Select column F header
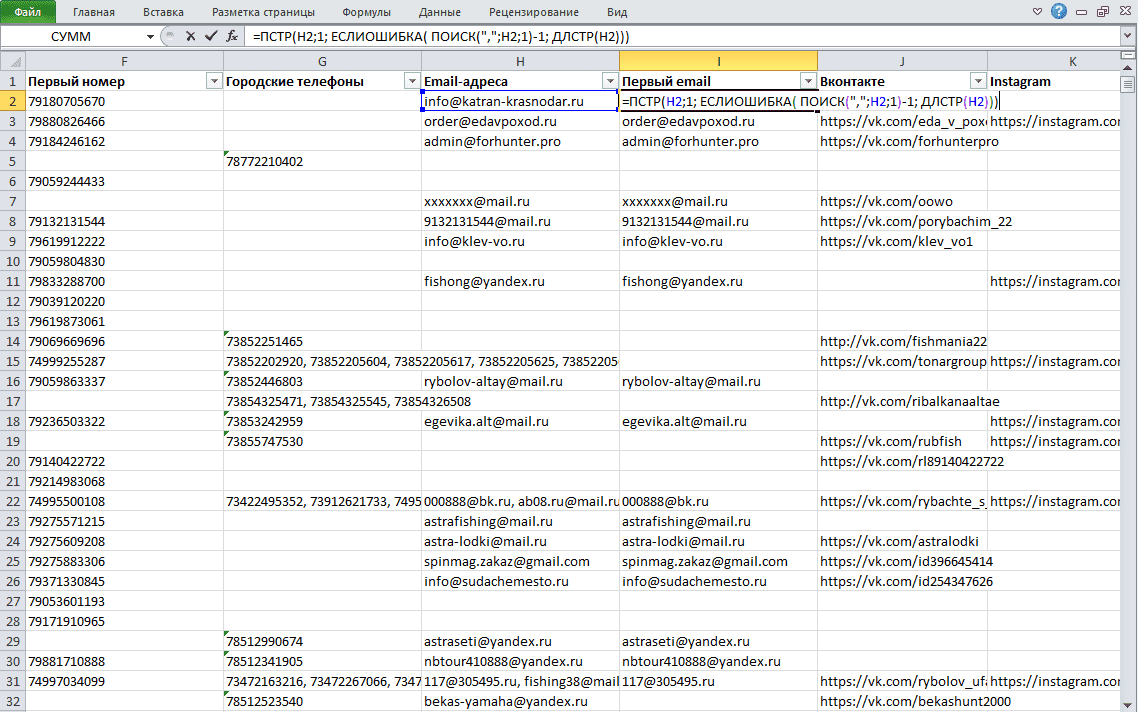The image size is (1138, 712). (124, 62)
